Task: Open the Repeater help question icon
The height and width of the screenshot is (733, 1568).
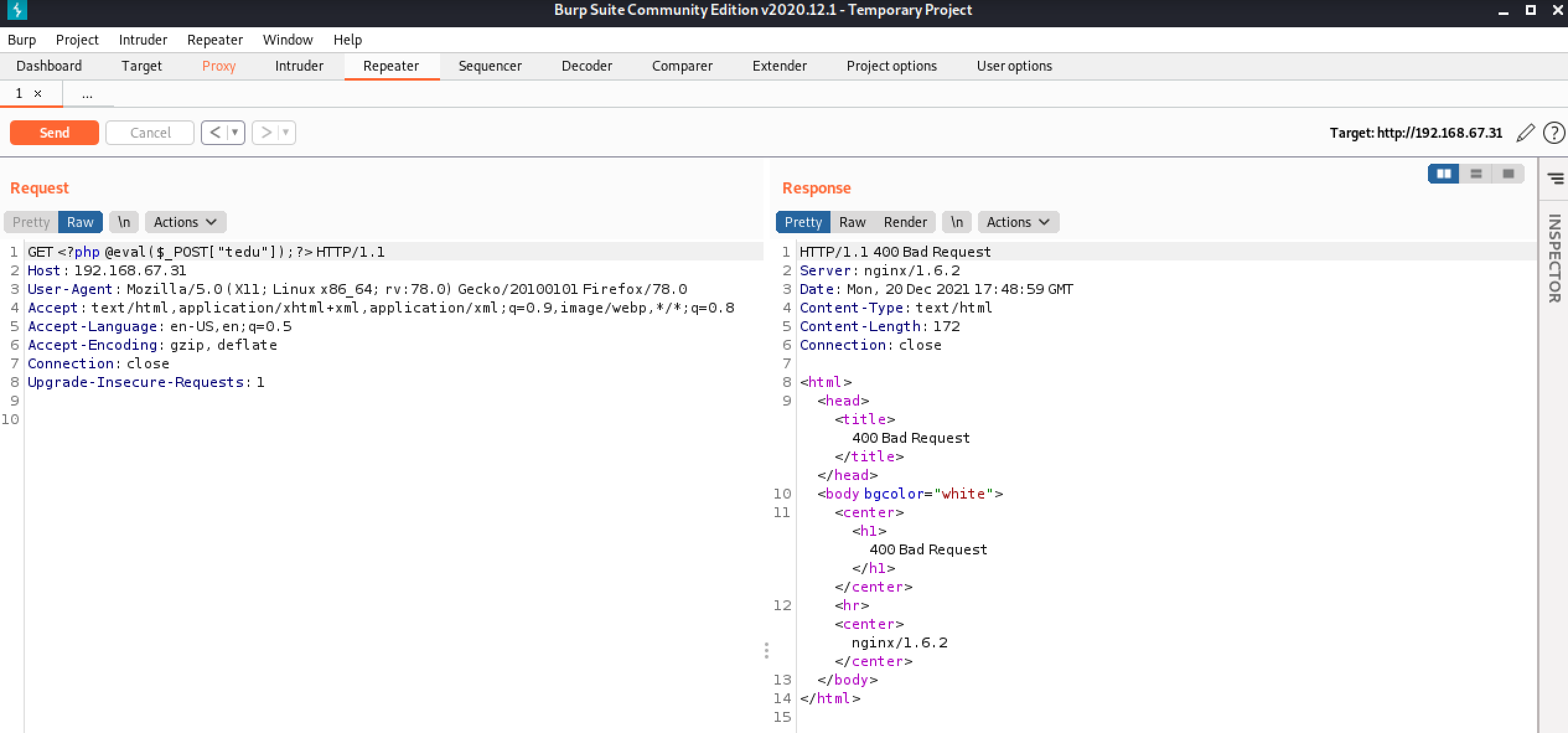Action: pos(1554,133)
